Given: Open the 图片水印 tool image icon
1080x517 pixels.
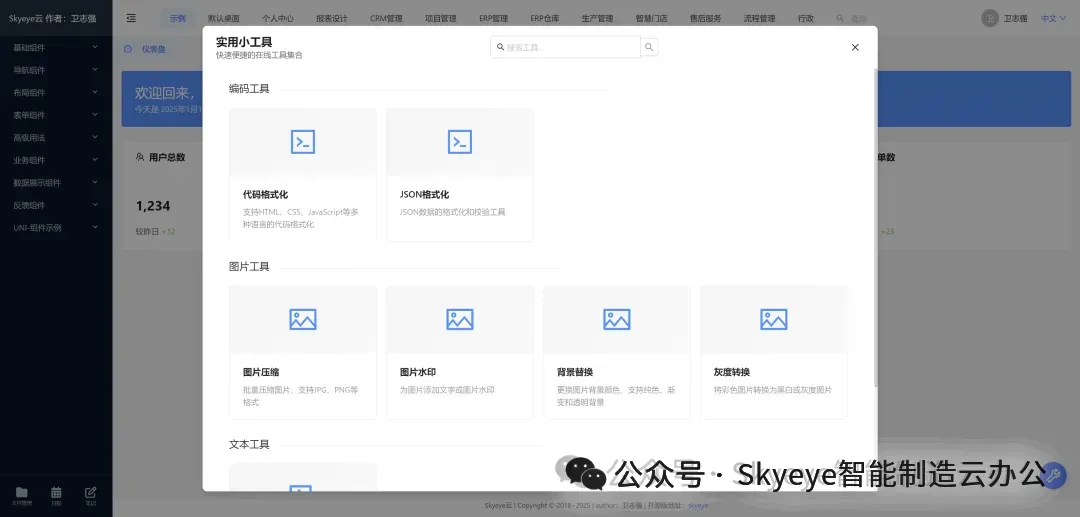Looking at the screenshot, I should click(x=460, y=319).
